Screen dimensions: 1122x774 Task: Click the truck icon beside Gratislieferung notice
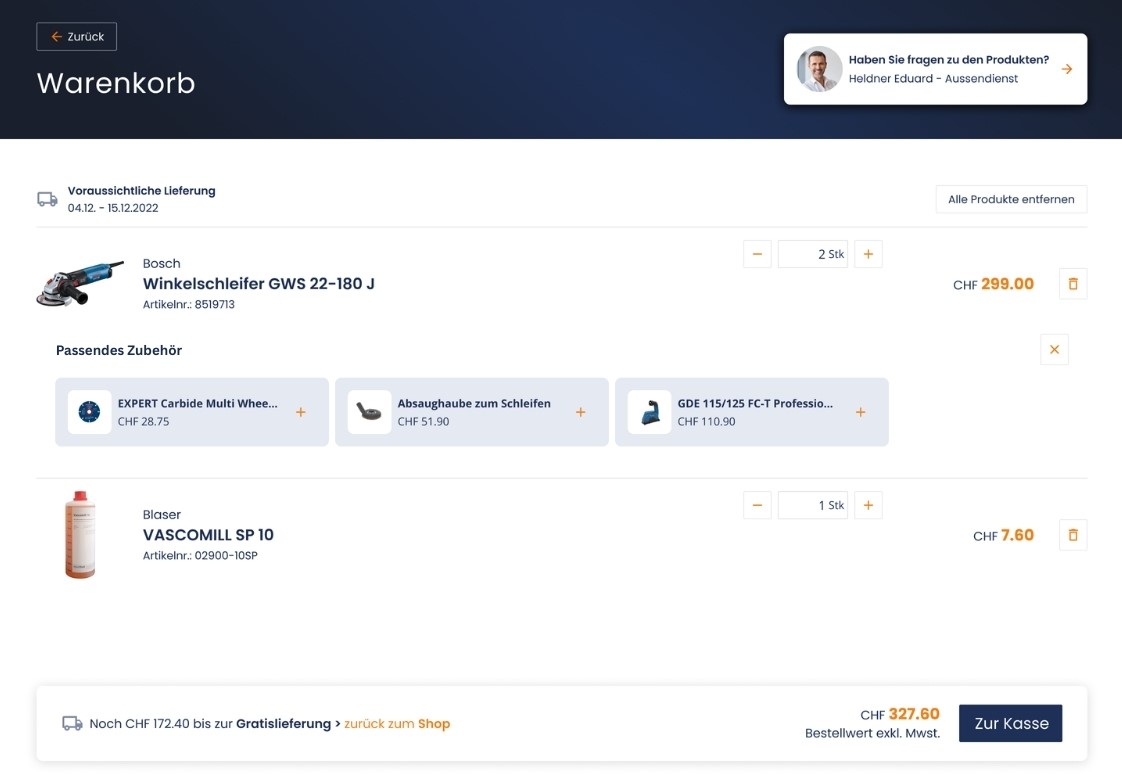point(72,723)
